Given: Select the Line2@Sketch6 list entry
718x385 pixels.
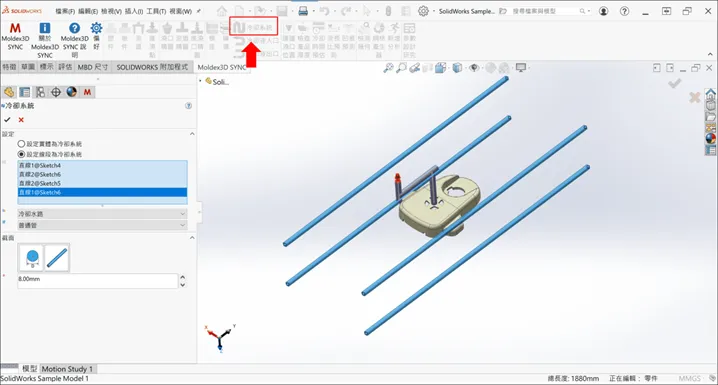Looking at the screenshot, I should (102, 174).
